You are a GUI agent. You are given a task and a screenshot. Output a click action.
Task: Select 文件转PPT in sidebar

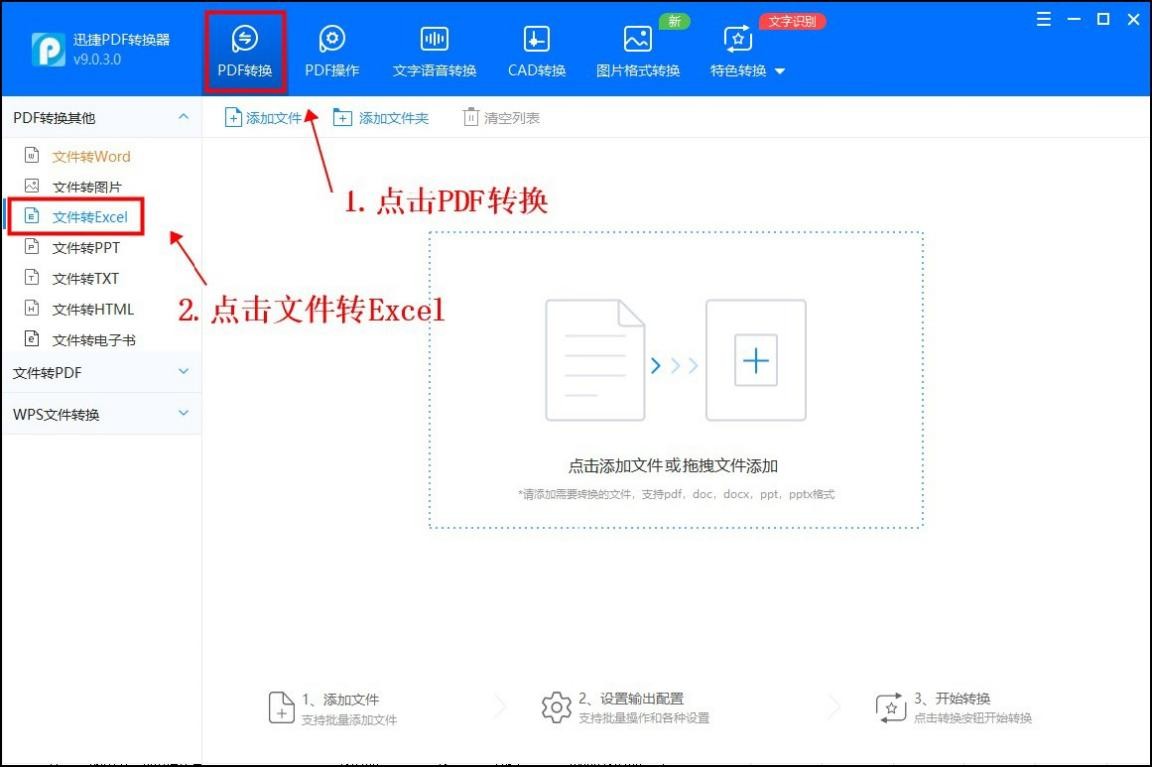click(x=85, y=248)
